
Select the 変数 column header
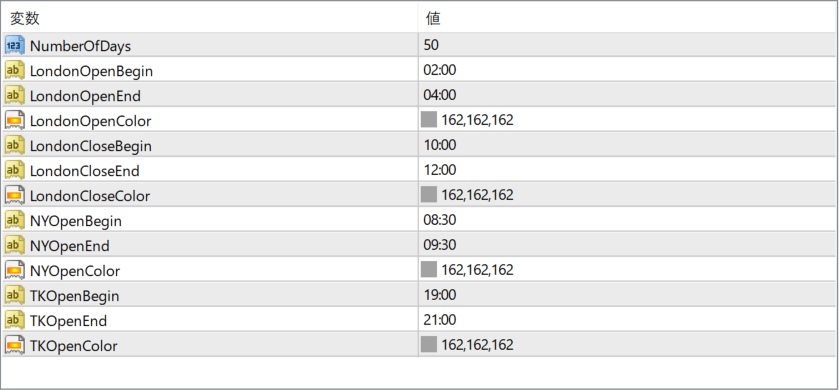(25, 19)
